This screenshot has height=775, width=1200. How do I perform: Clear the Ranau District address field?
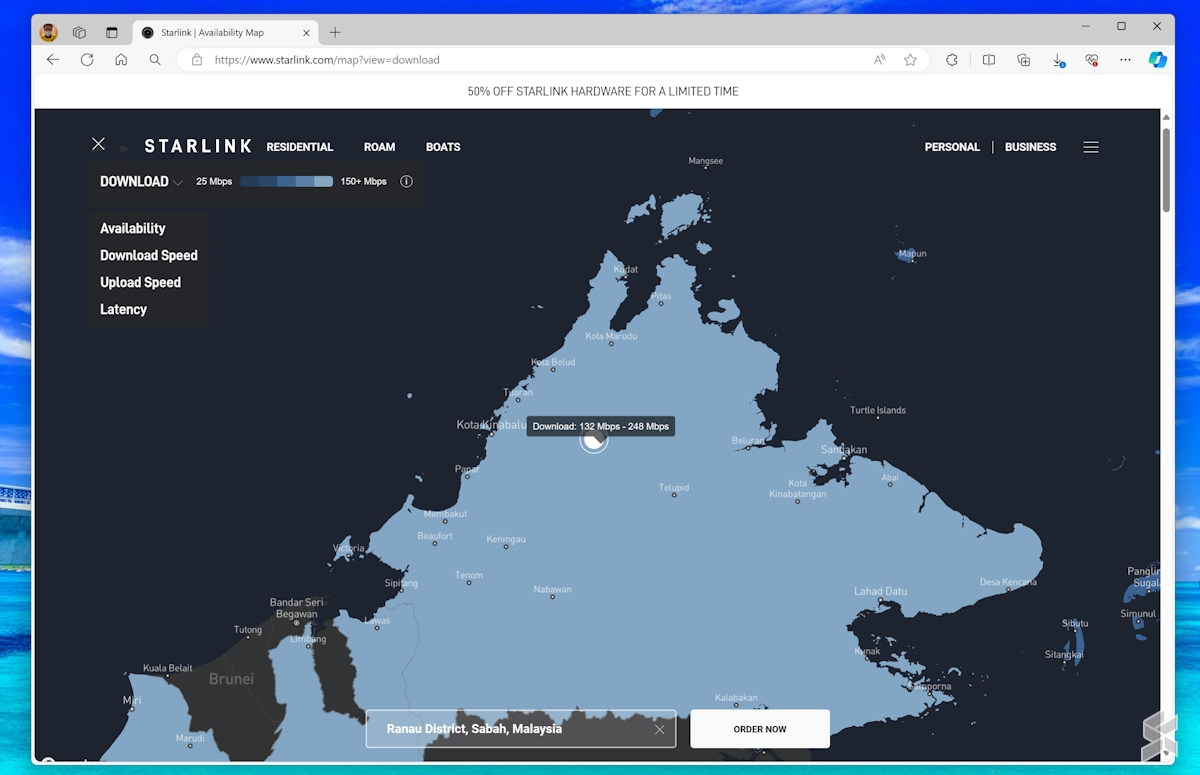point(659,729)
